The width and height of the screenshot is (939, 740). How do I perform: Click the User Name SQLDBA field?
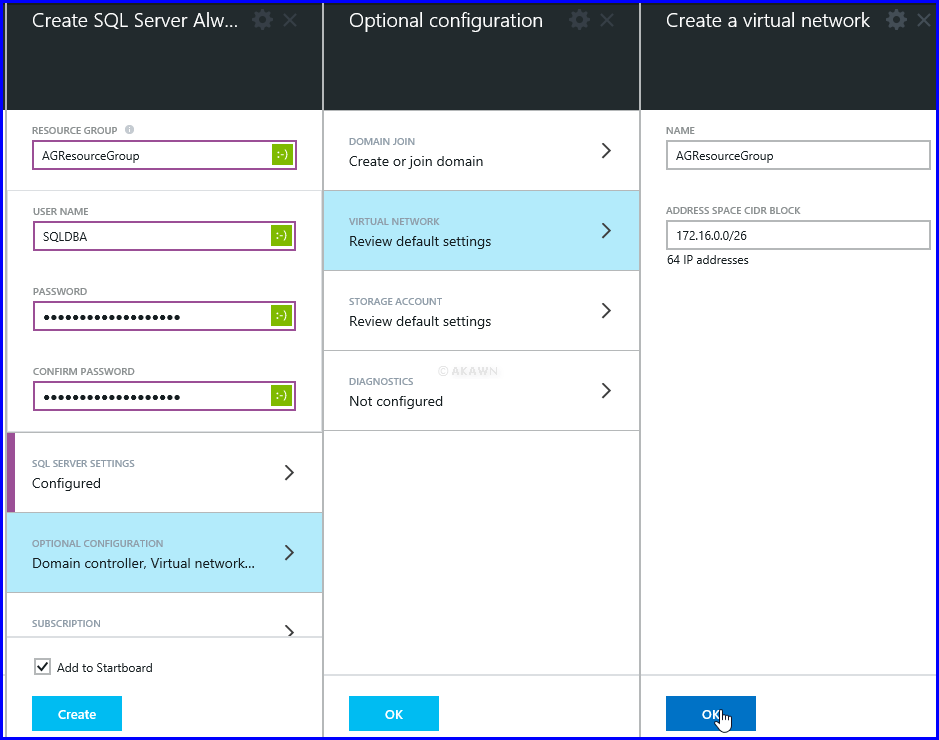pyautogui.click(x=164, y=236)
